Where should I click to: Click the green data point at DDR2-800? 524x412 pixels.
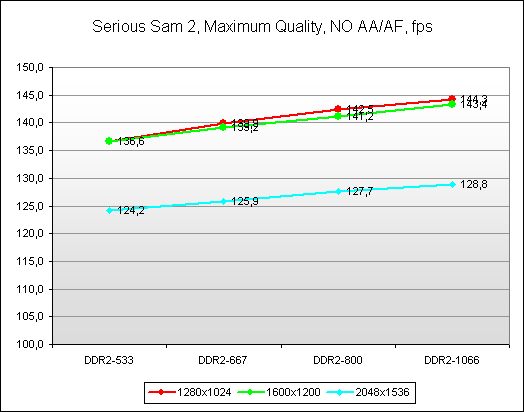click(338, 116)
